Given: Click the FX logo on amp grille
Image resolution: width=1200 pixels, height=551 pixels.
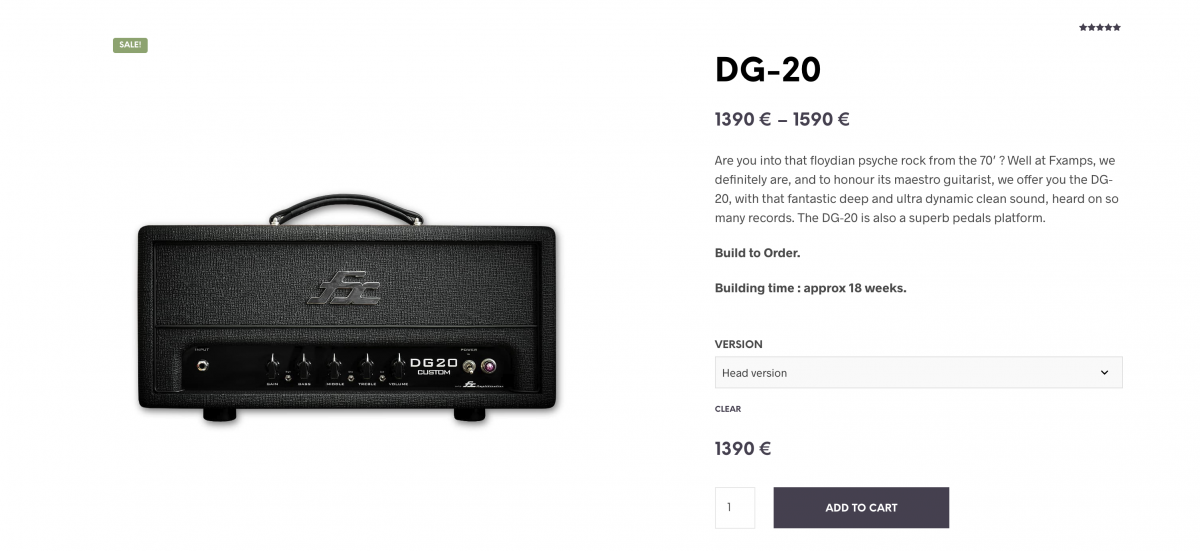Looking at the screenshot, I should [x=343, y=289].
